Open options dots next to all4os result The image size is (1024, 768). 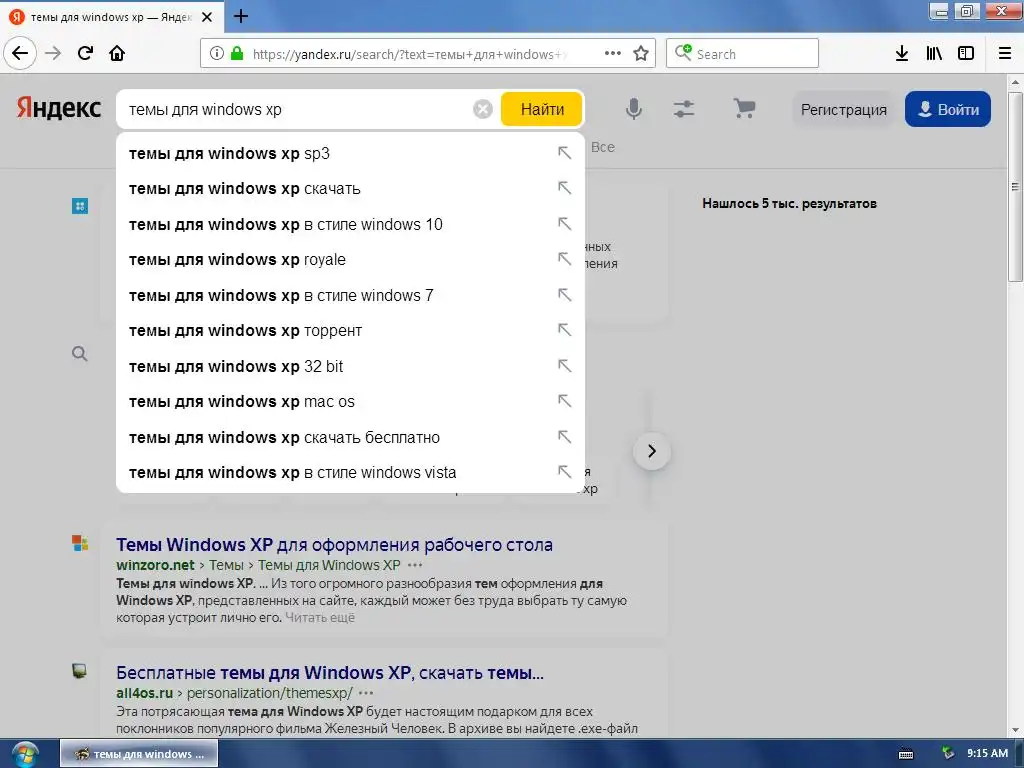tap(366, 693)
